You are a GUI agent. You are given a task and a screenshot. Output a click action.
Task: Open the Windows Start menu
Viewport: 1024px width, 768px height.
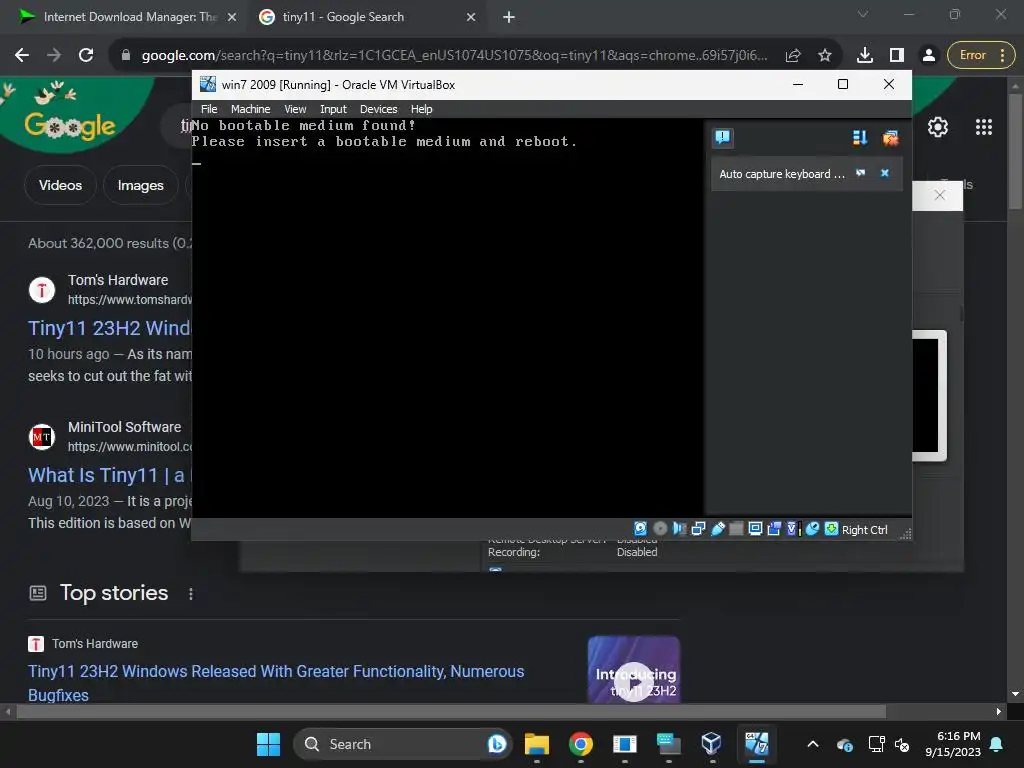[x=268, y=744]
